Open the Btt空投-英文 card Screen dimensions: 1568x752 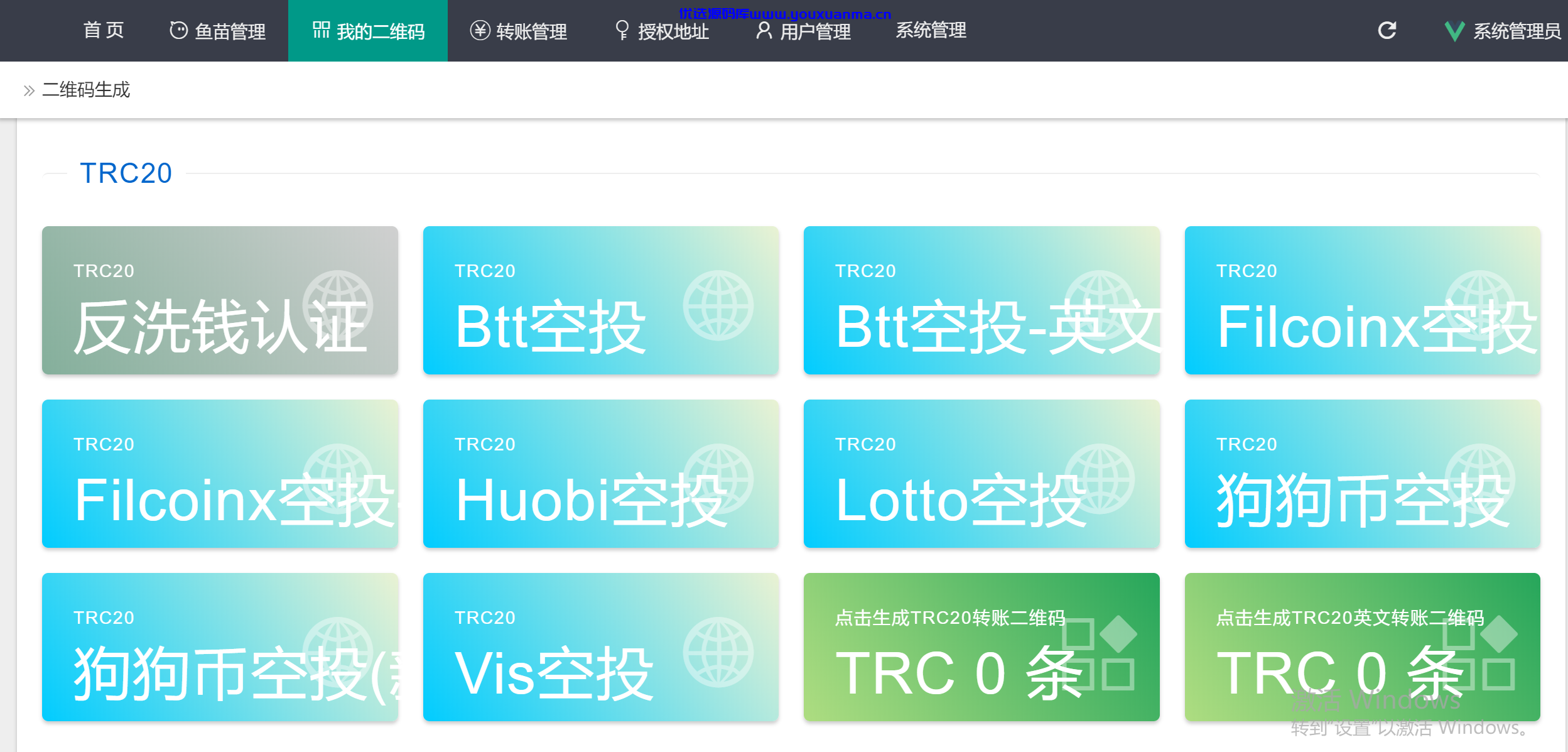click(981, 300)
